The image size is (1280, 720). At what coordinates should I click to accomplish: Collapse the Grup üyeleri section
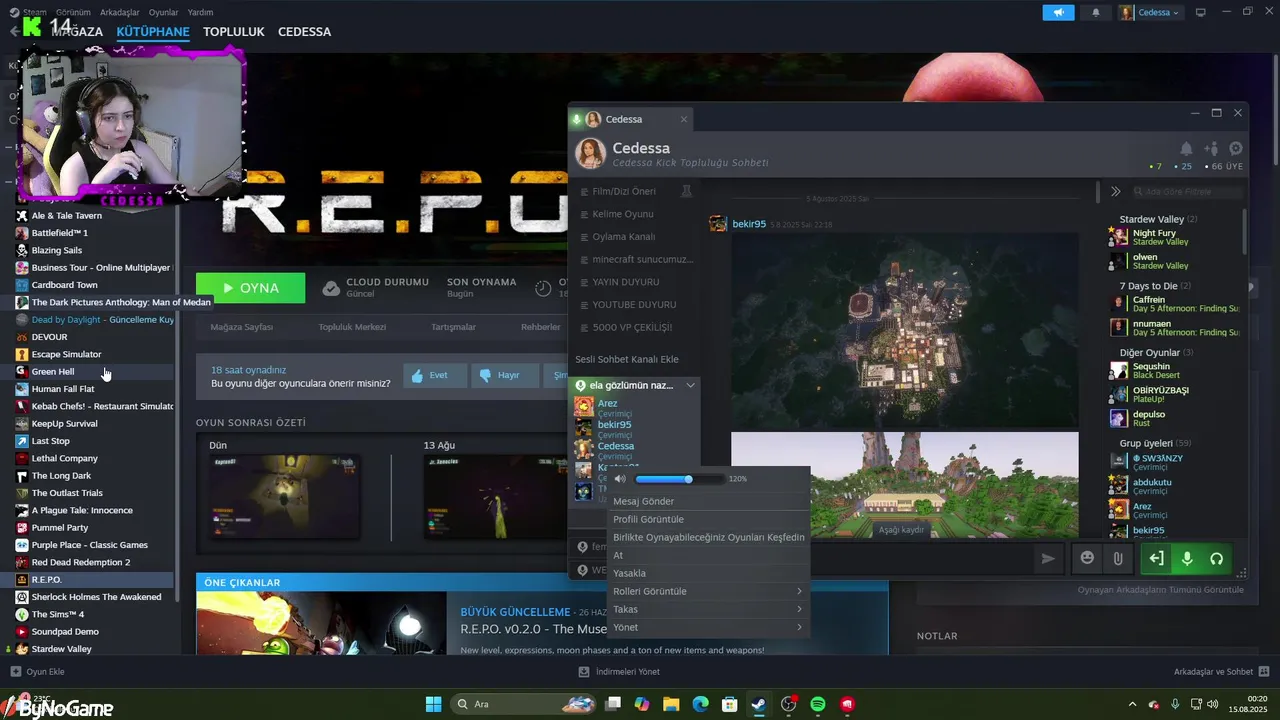click(1155, 442)
